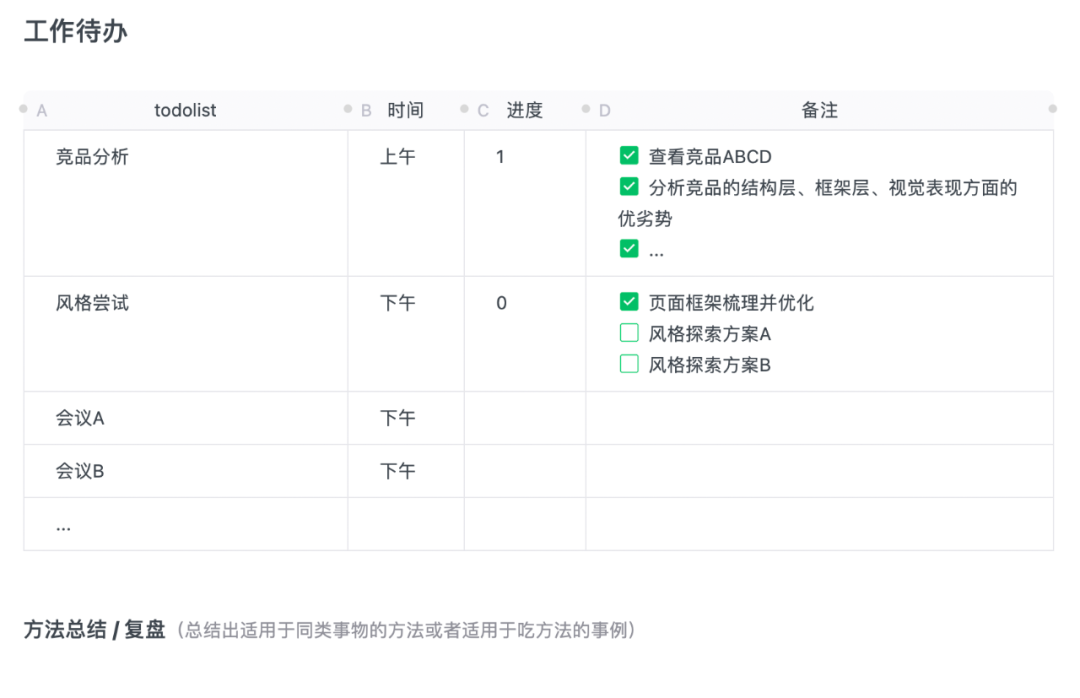Select column D 备注 header
Screen dimensions: 1080x698
tap(819, 110)
